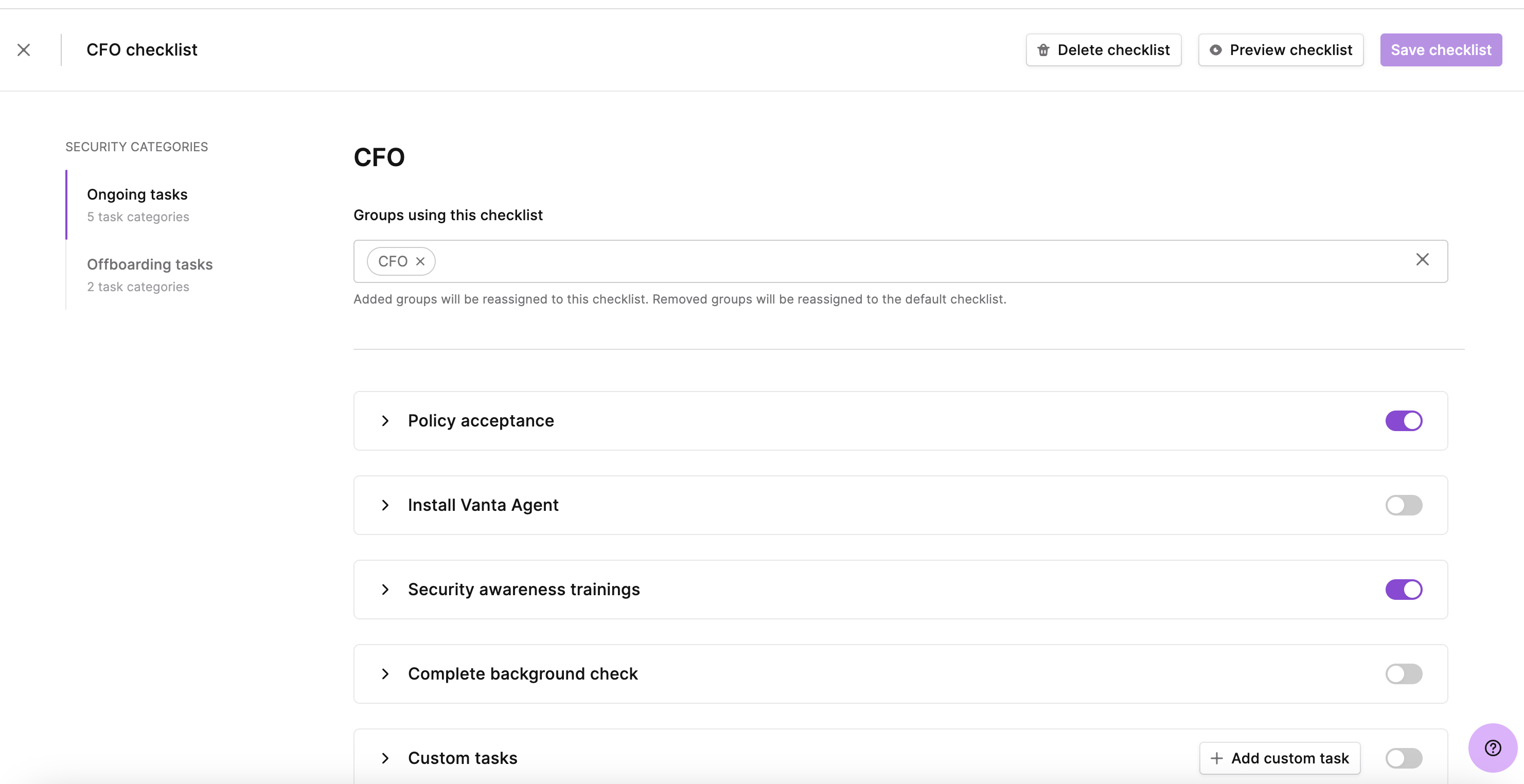This screenshot has height=784, width=1524.
Task: Click the CFO checklist header title
Action: (x=142, y=50)
